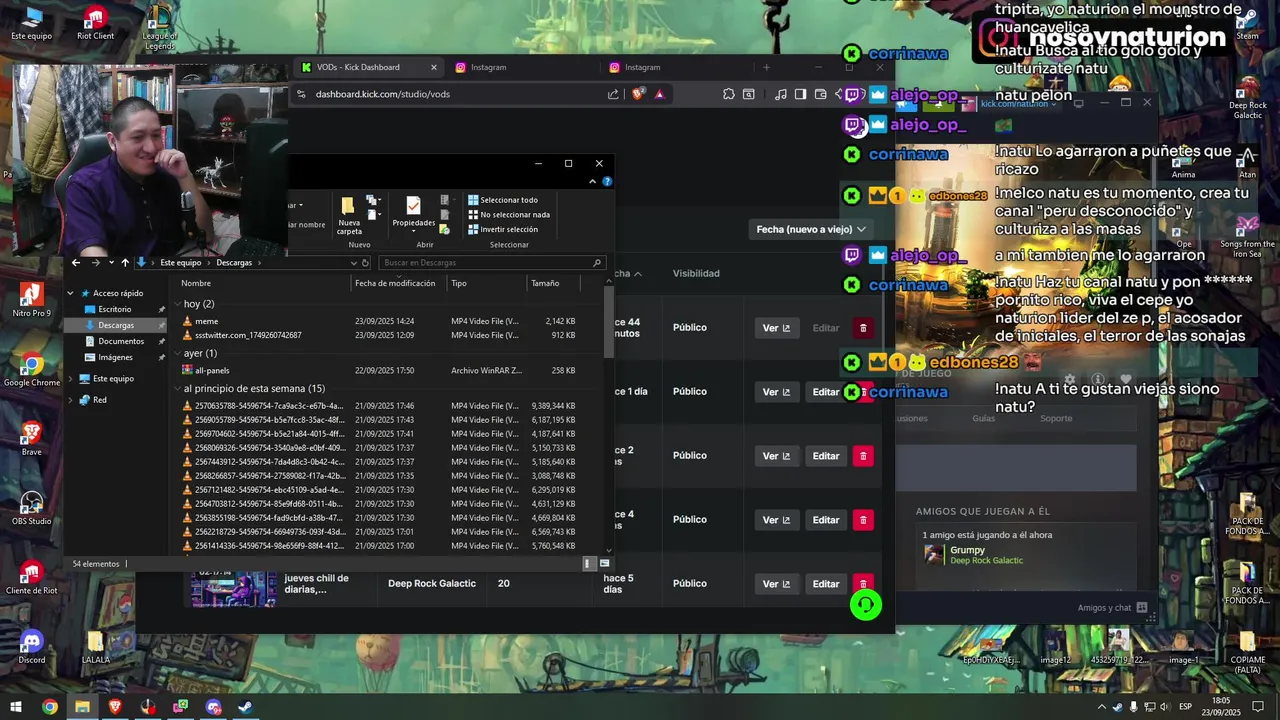1280x720 pixels.
Task: Click the Windows Start button
Action: [x=16, y=707]
